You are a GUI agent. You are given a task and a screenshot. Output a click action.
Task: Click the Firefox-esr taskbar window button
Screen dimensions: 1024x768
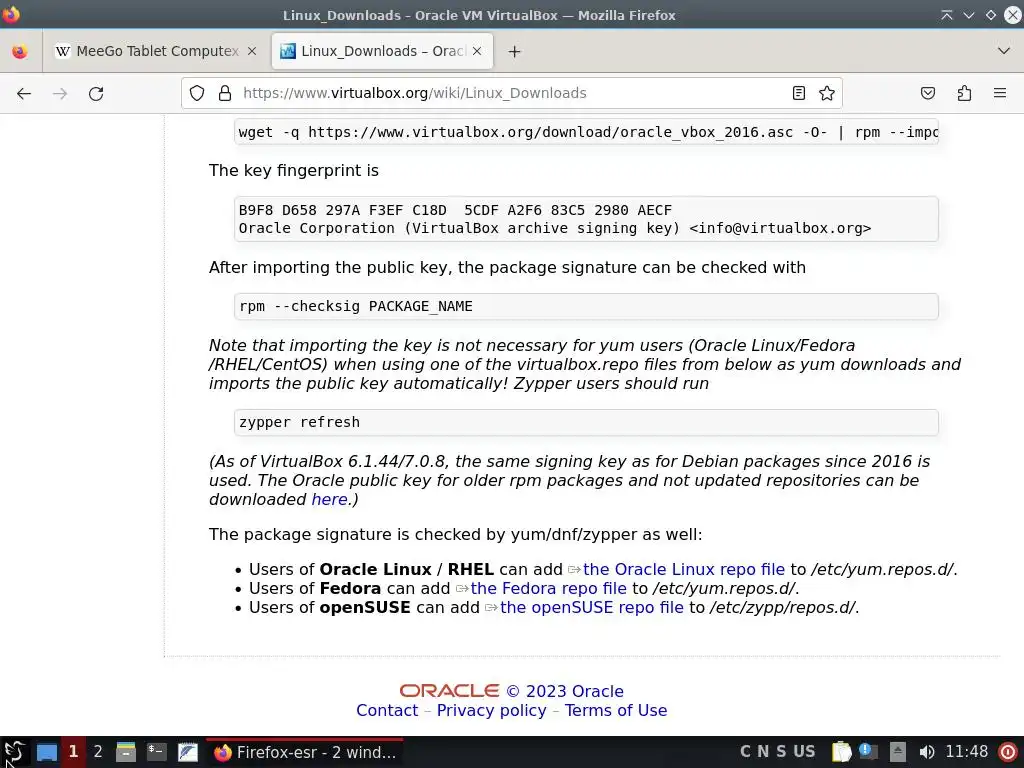[306, 752]
